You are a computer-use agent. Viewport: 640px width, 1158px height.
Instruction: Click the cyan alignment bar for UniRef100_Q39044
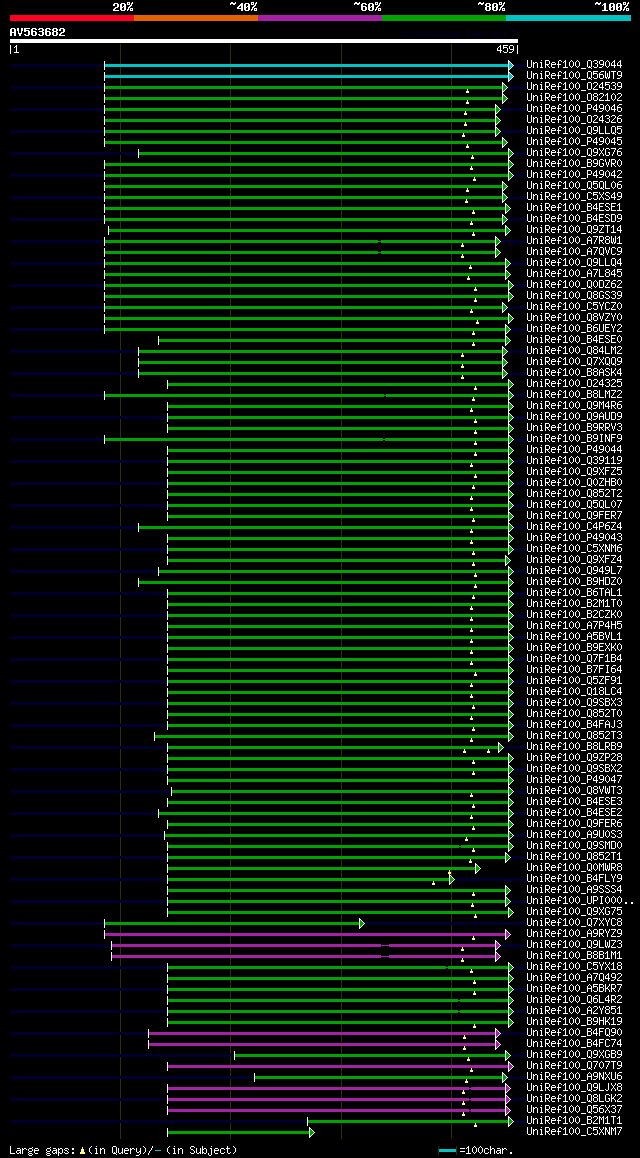pyautogui.click(x=309, y=65)
